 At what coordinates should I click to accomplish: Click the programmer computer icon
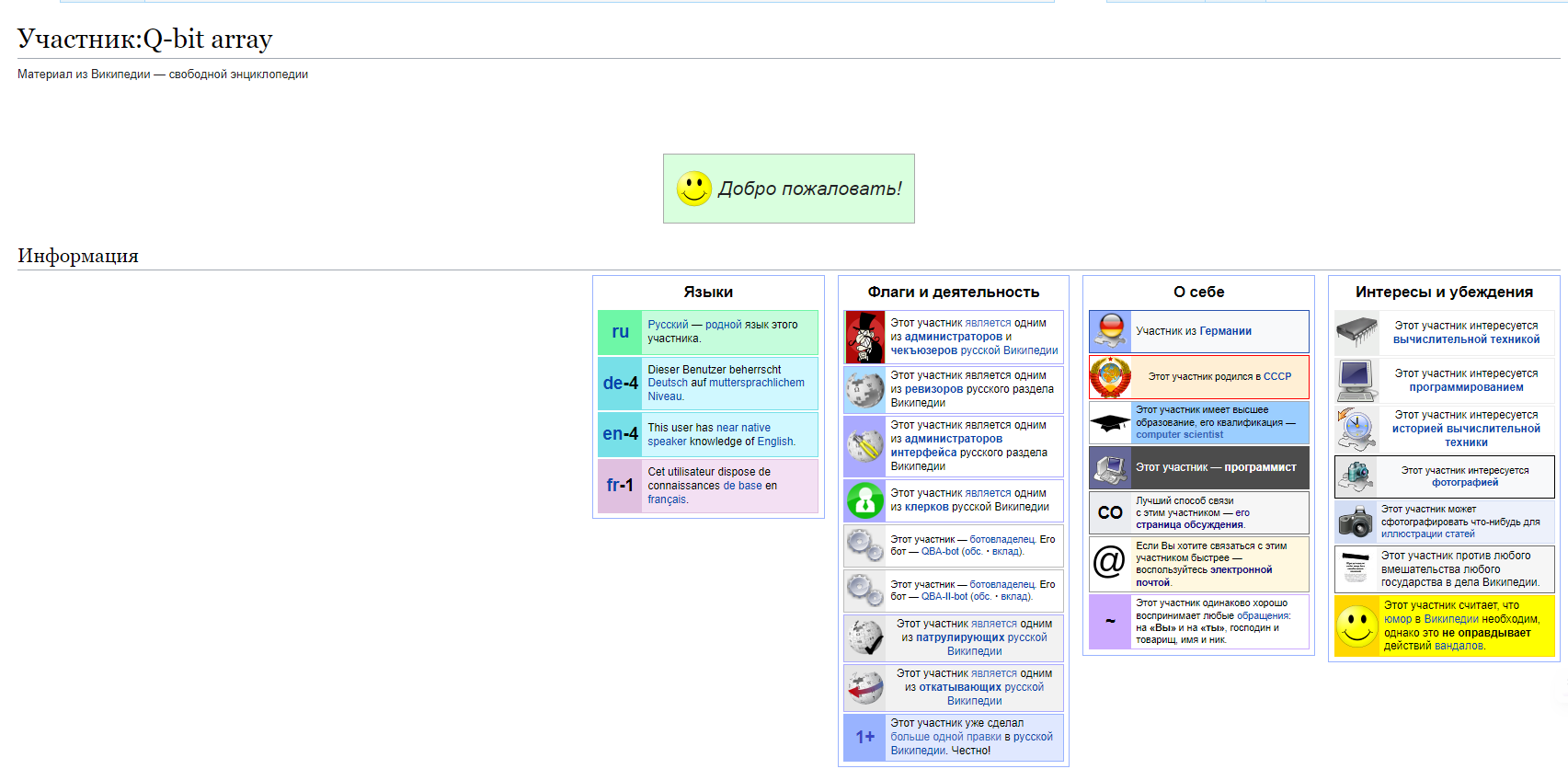[1111, 468]
